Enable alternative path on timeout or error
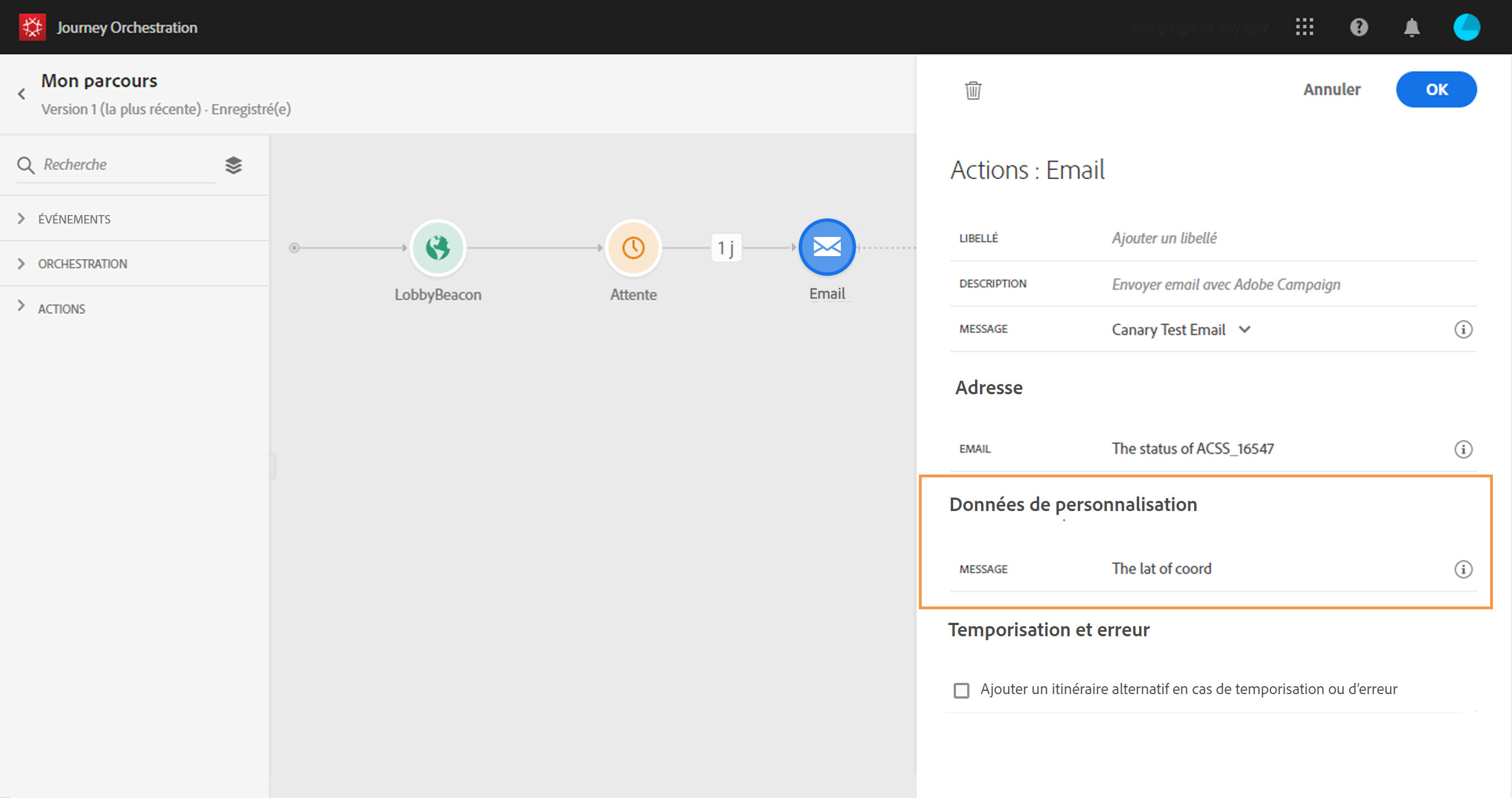Screen dimensions: 1512x798 pyautogui.click(x=962, y=690)
